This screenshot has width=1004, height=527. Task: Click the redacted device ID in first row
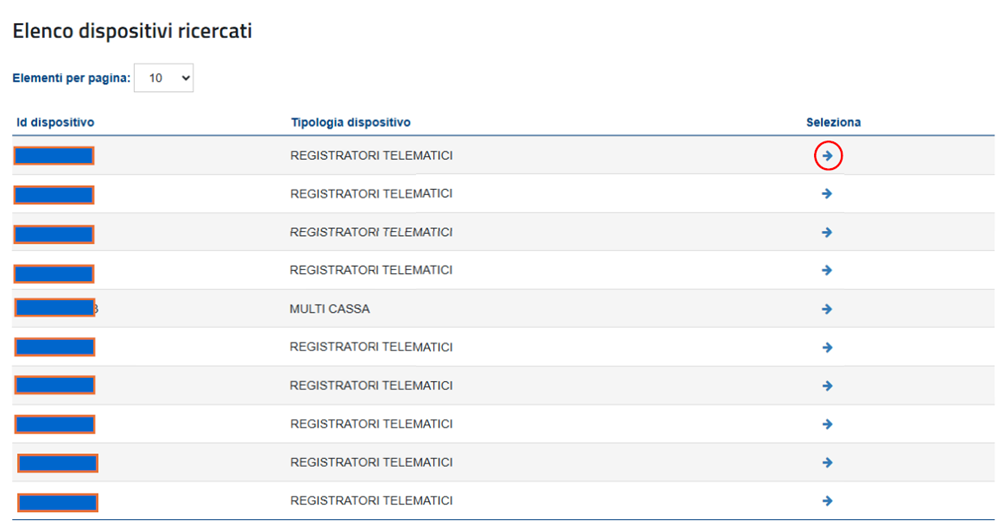[54, 156]
